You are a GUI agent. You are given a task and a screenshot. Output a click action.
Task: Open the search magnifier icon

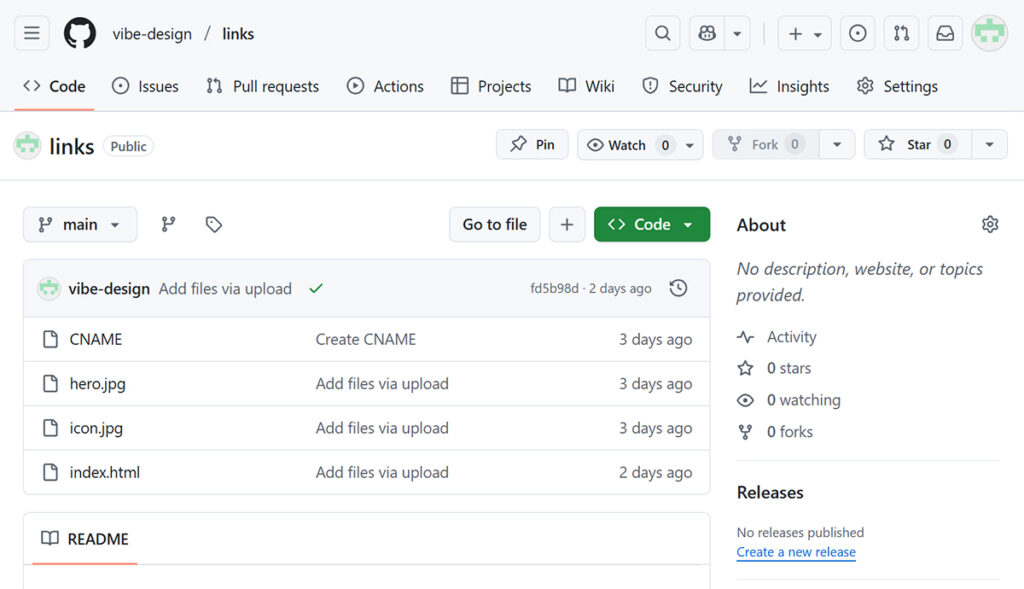click(x=662, y=34)
